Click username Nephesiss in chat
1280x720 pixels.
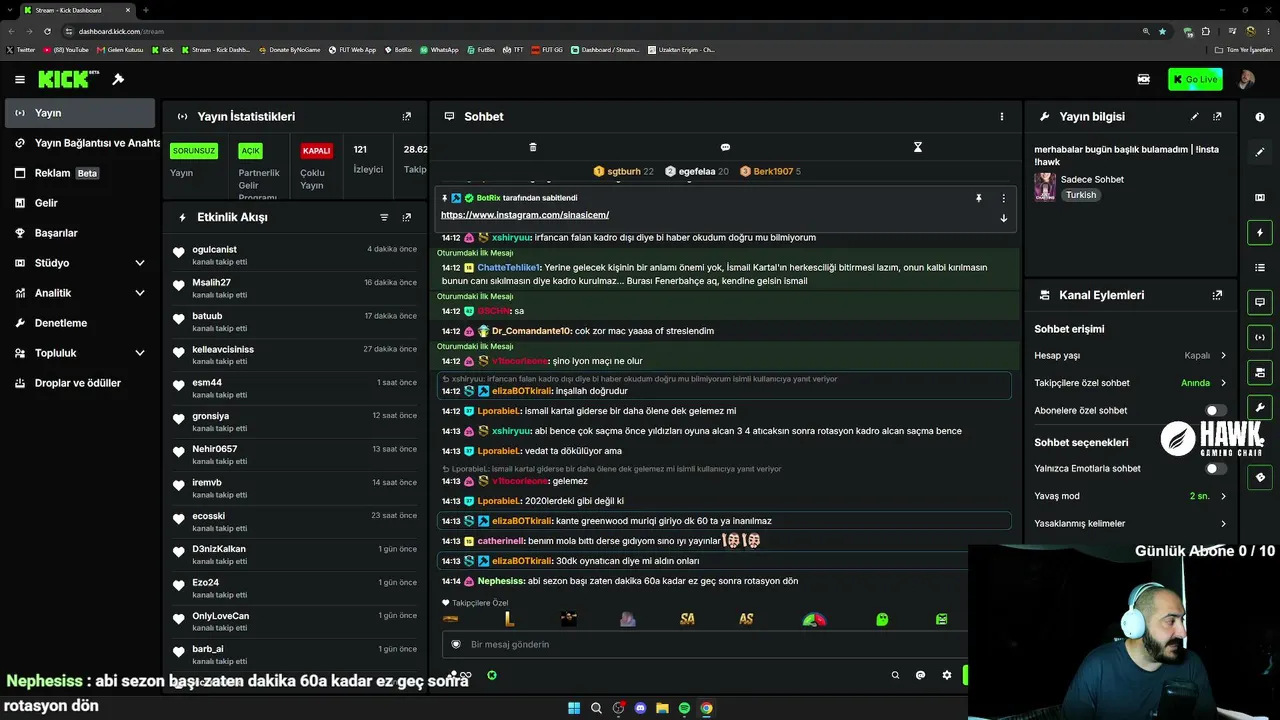[x=501, y=581]
